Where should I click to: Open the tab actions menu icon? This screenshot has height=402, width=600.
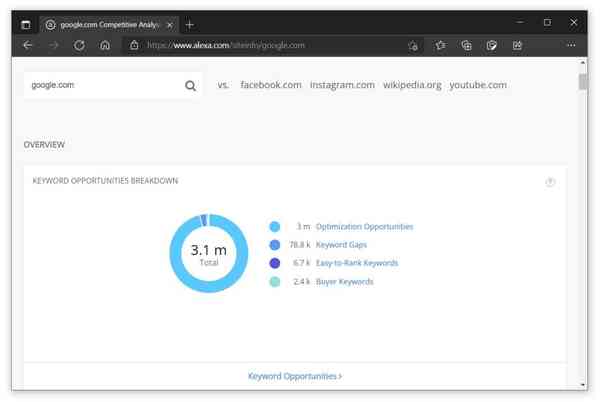[x=26, y=25]
